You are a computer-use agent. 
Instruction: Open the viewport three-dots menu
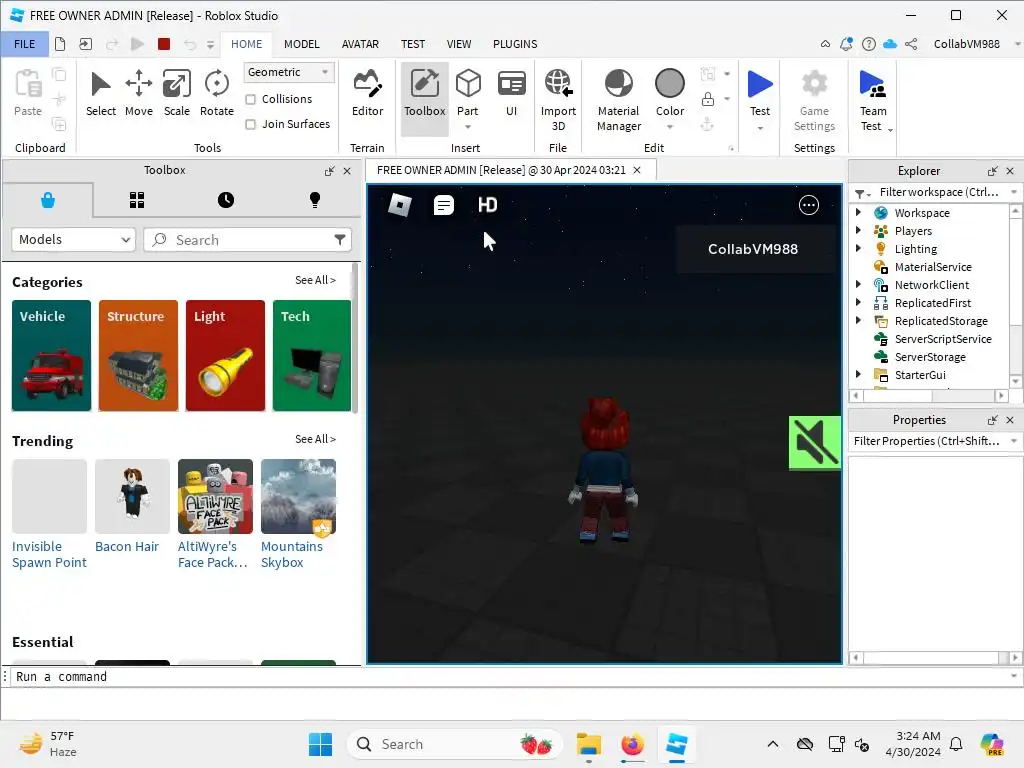(x=809, y=205)
